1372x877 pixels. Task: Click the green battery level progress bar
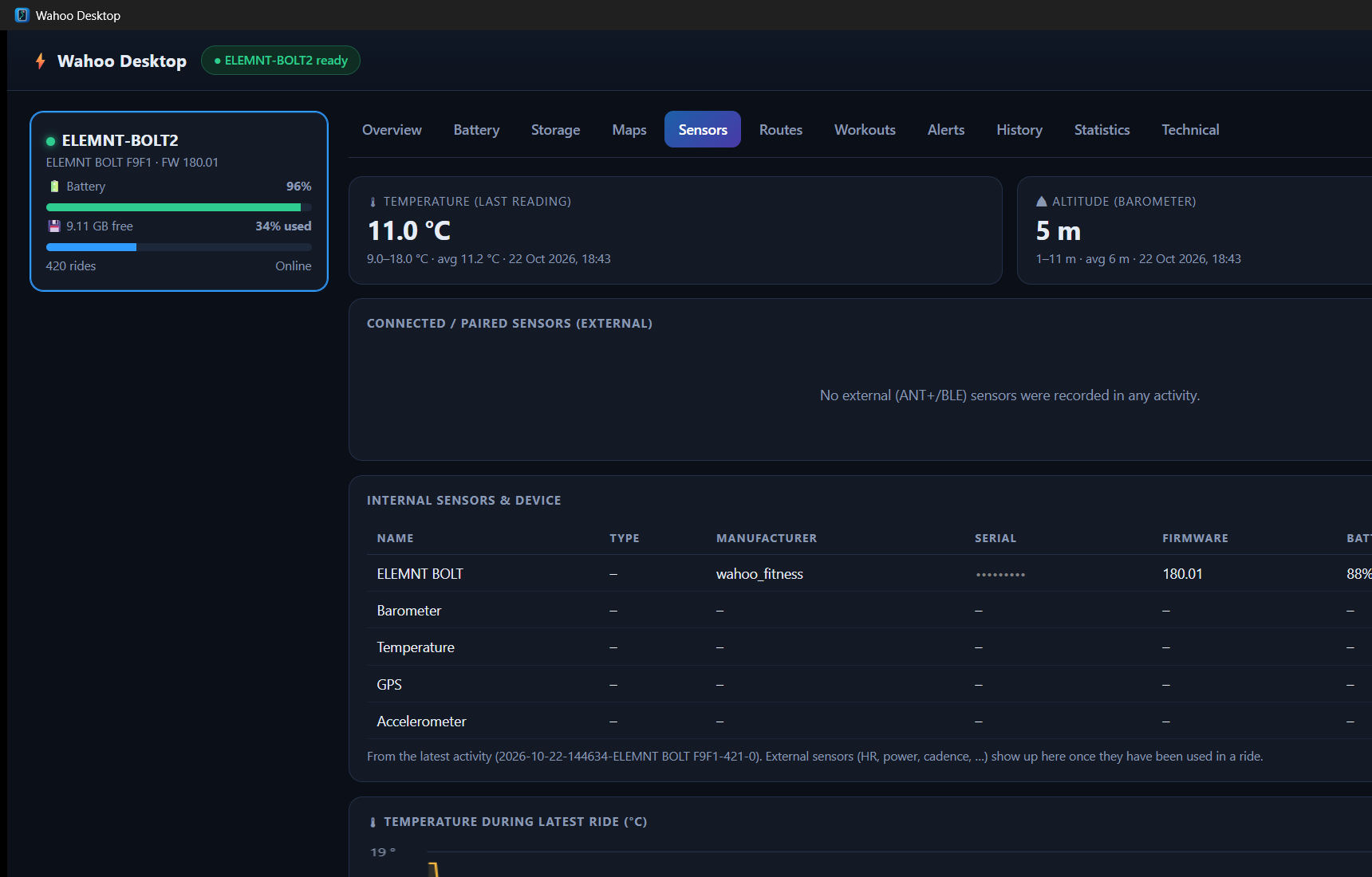tap(179, 207)
